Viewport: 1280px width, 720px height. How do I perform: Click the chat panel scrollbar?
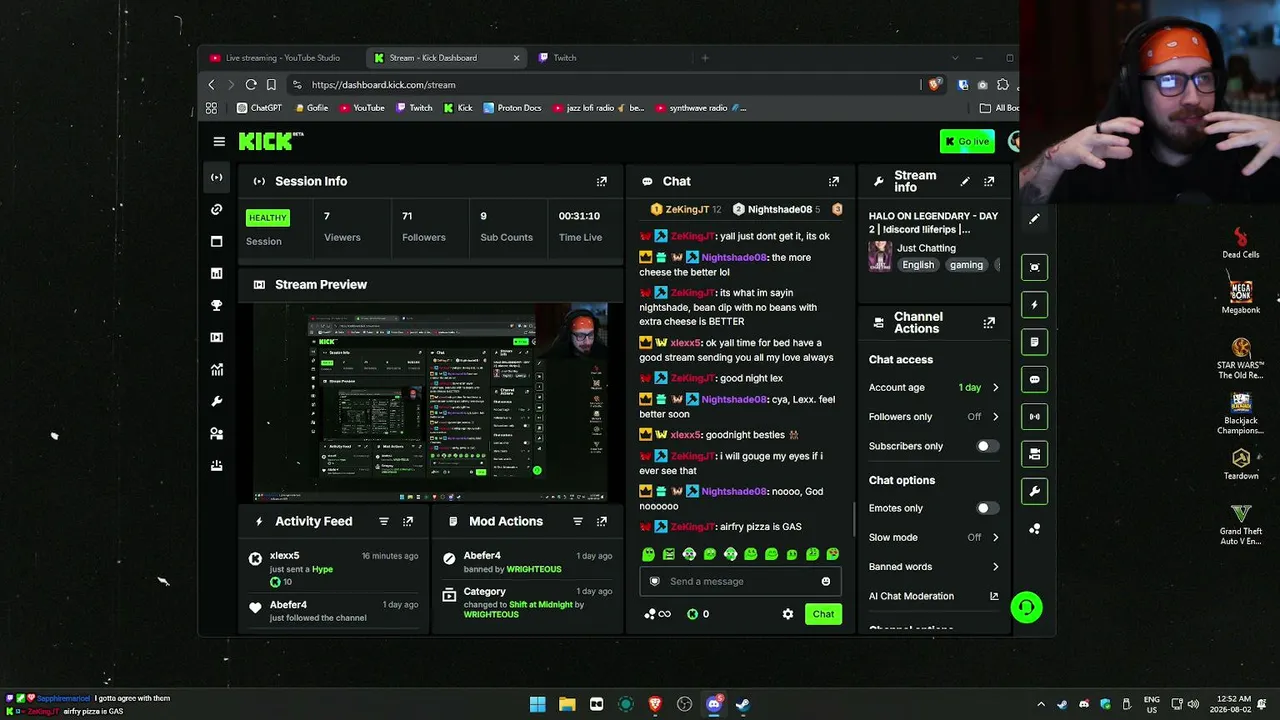tap(853, 517)
